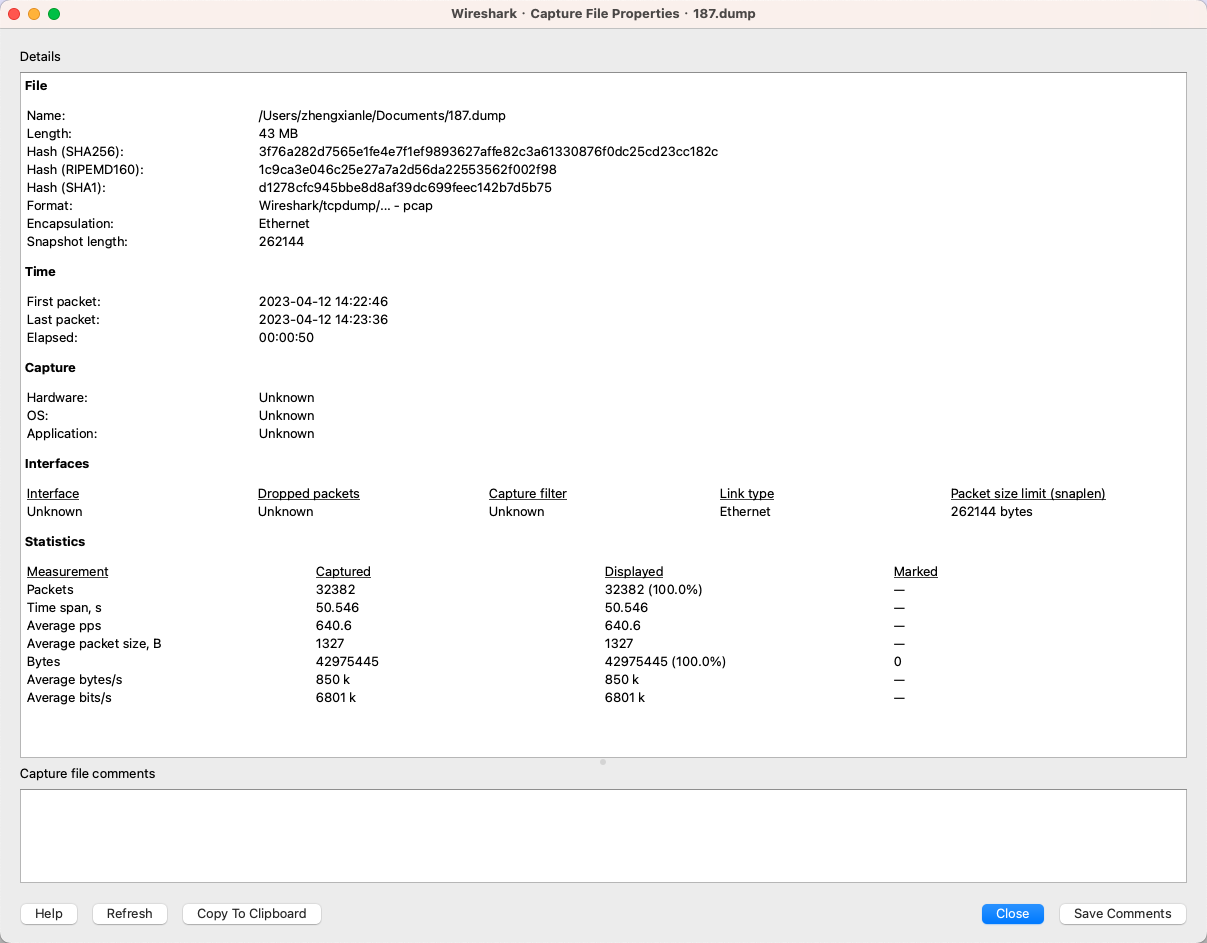1207x943 pixels.
Task: Click the Capture filter header link
Action: (527, 493)
